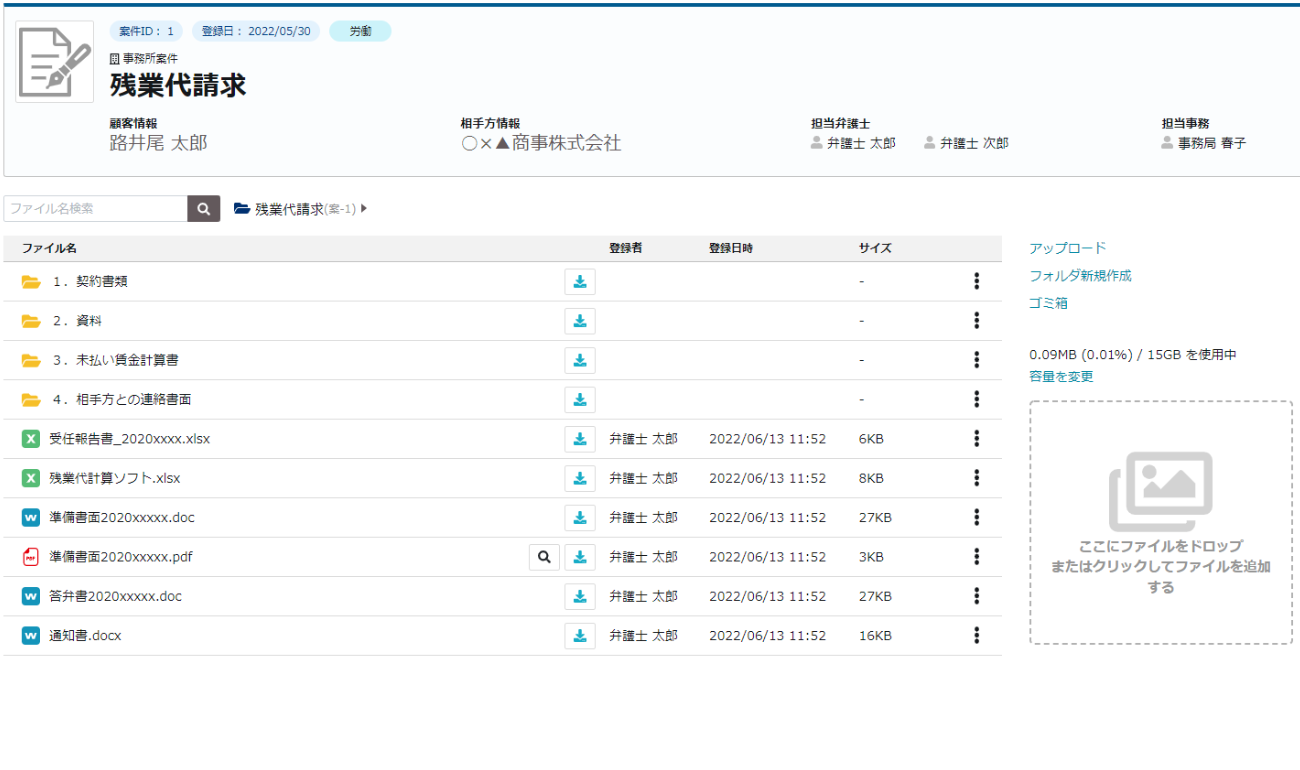Click the フォルダ新規作成 link
Image resolution: width=1300 pixels, height=770 pixels.
(1080, 276)
